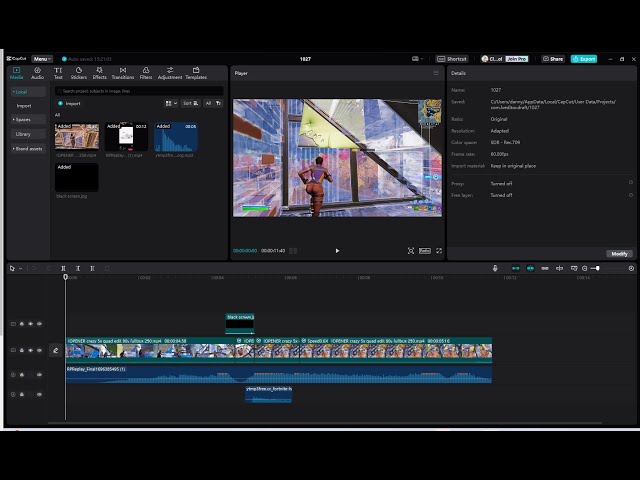This screenshot has height=480, width=640.
Task: Open the select tool dropdown arrow
Action: click(20, 268)
